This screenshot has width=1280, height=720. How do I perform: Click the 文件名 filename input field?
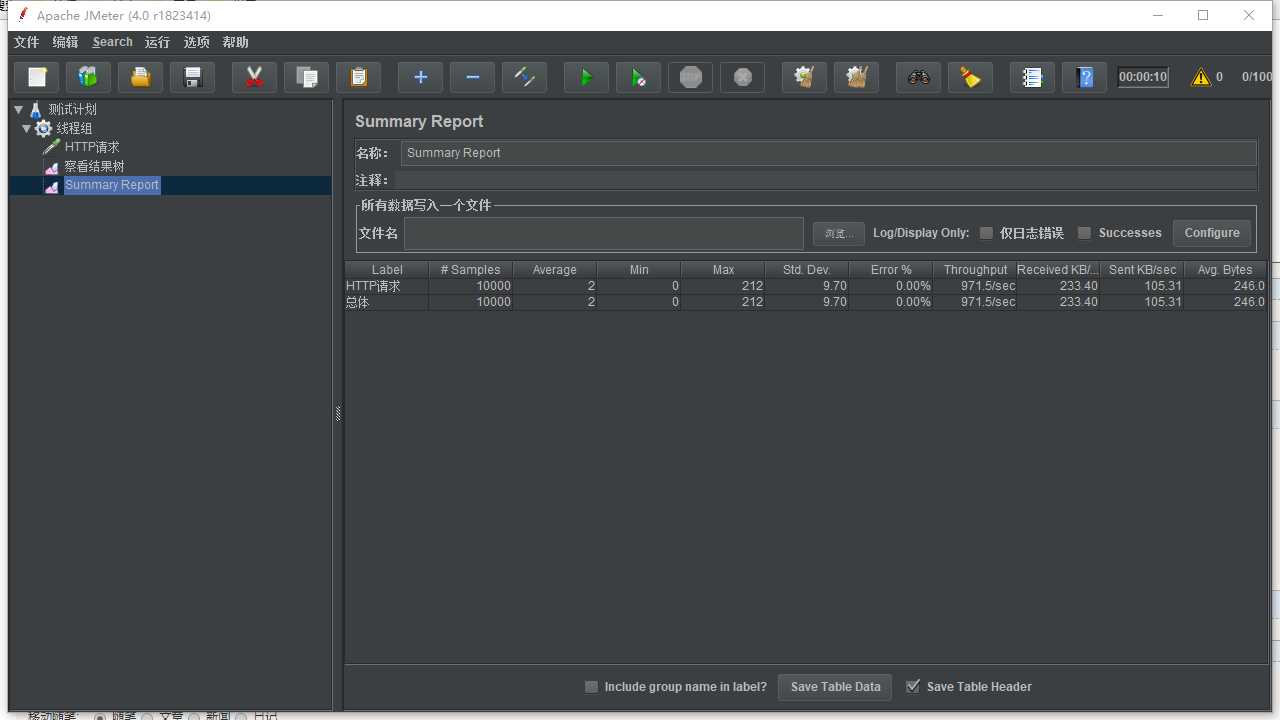tap(603, 233)
